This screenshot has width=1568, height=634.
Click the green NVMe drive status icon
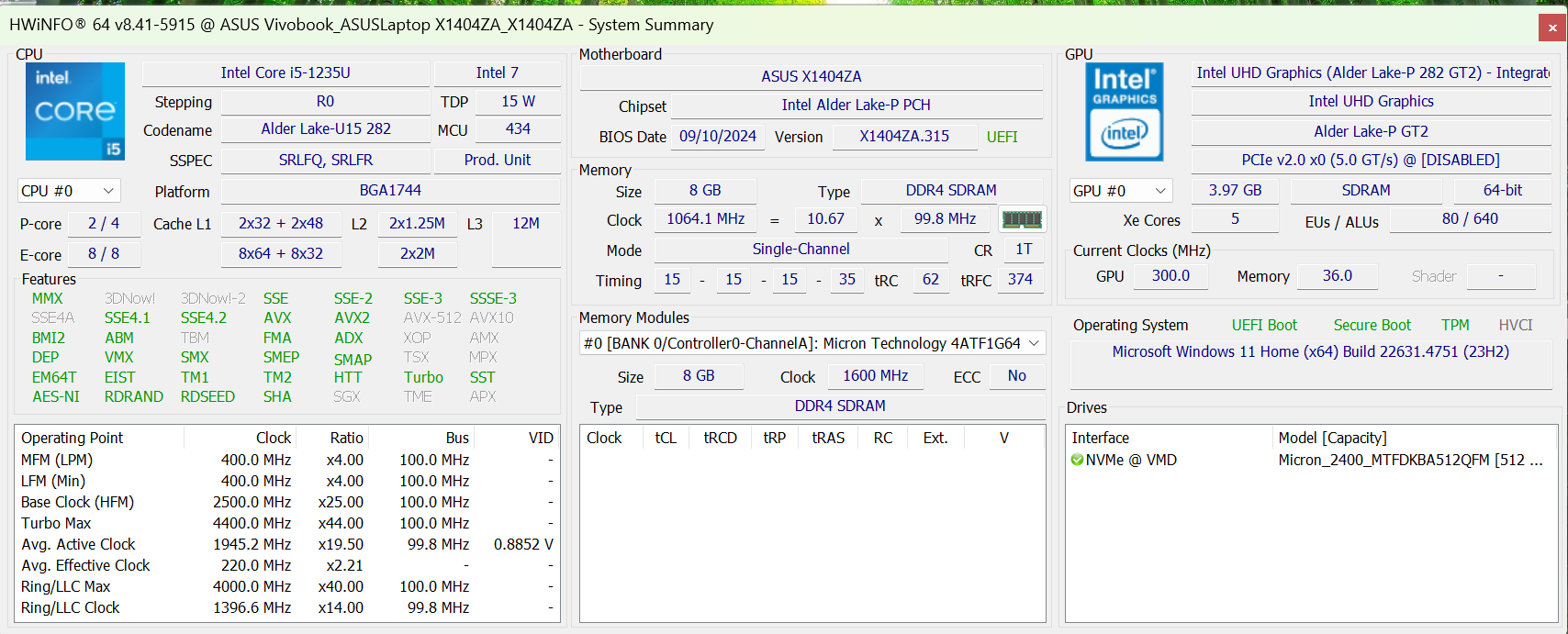[1077, 460]
